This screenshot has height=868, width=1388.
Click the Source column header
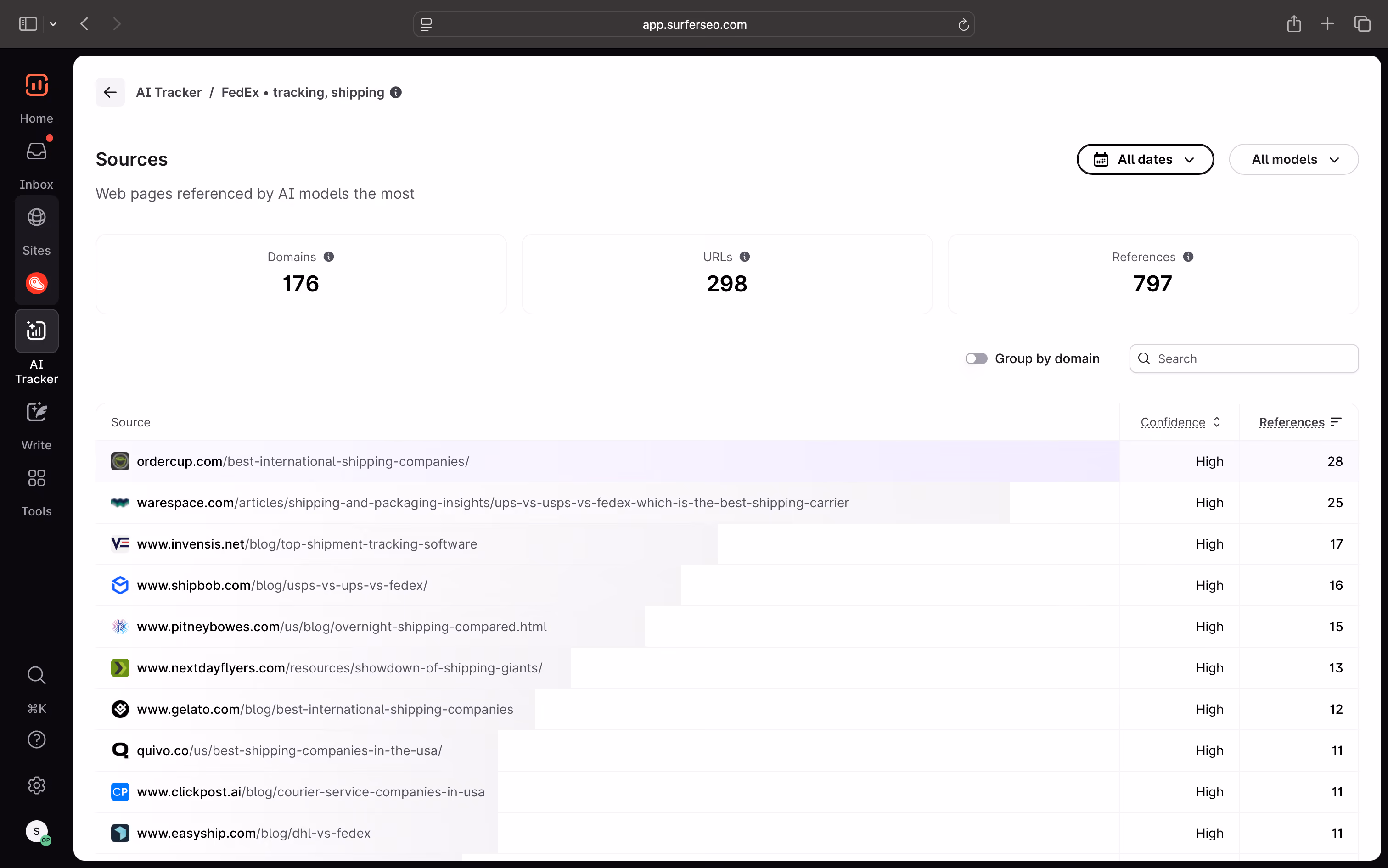131,422
